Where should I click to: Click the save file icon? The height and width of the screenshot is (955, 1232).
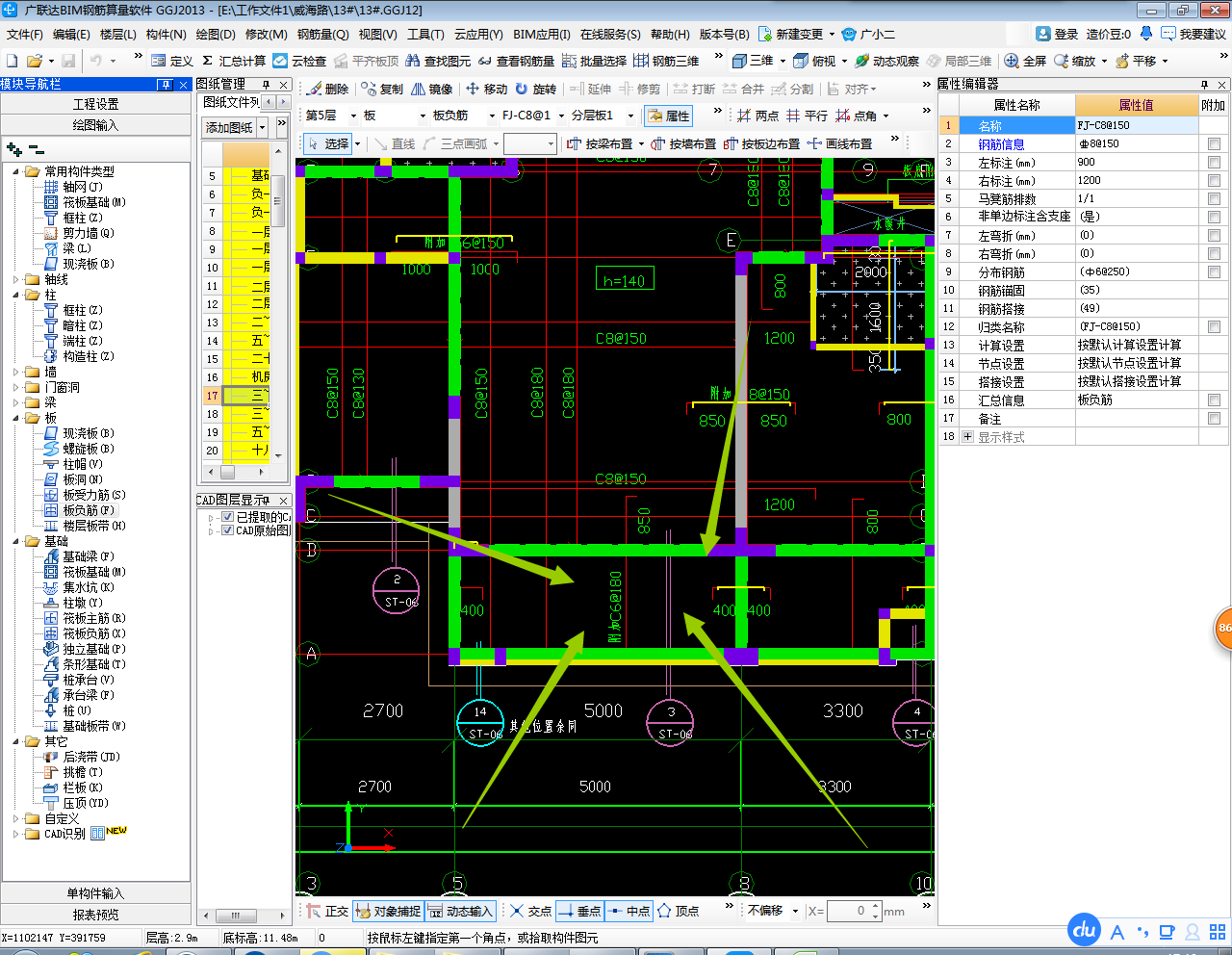67,61
